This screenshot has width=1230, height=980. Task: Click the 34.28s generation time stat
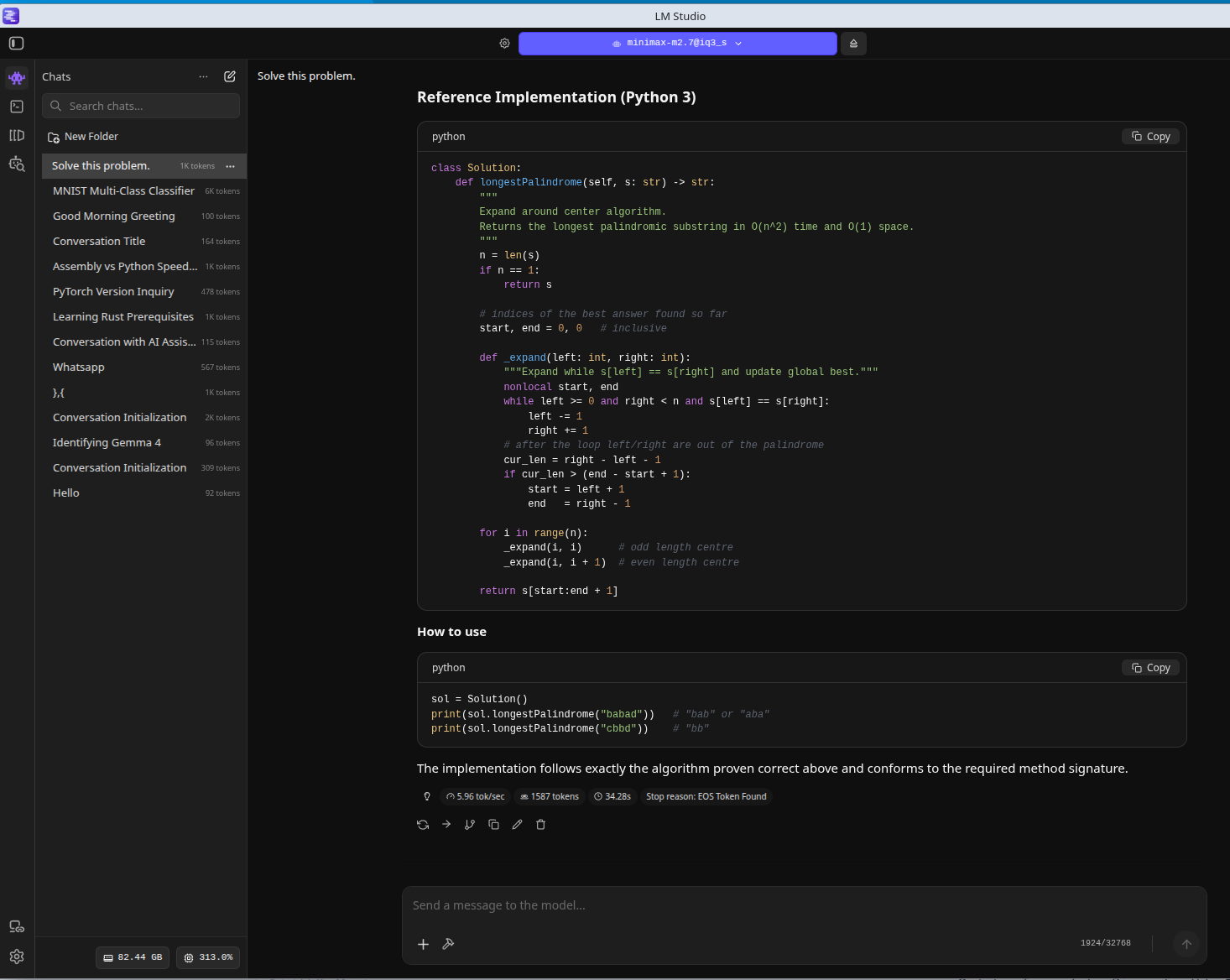click(x=612, y=797)
